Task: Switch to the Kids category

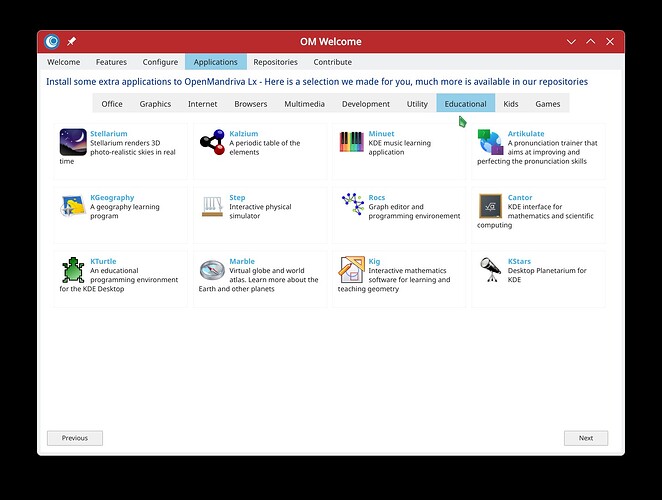Action: coord(510,104)
